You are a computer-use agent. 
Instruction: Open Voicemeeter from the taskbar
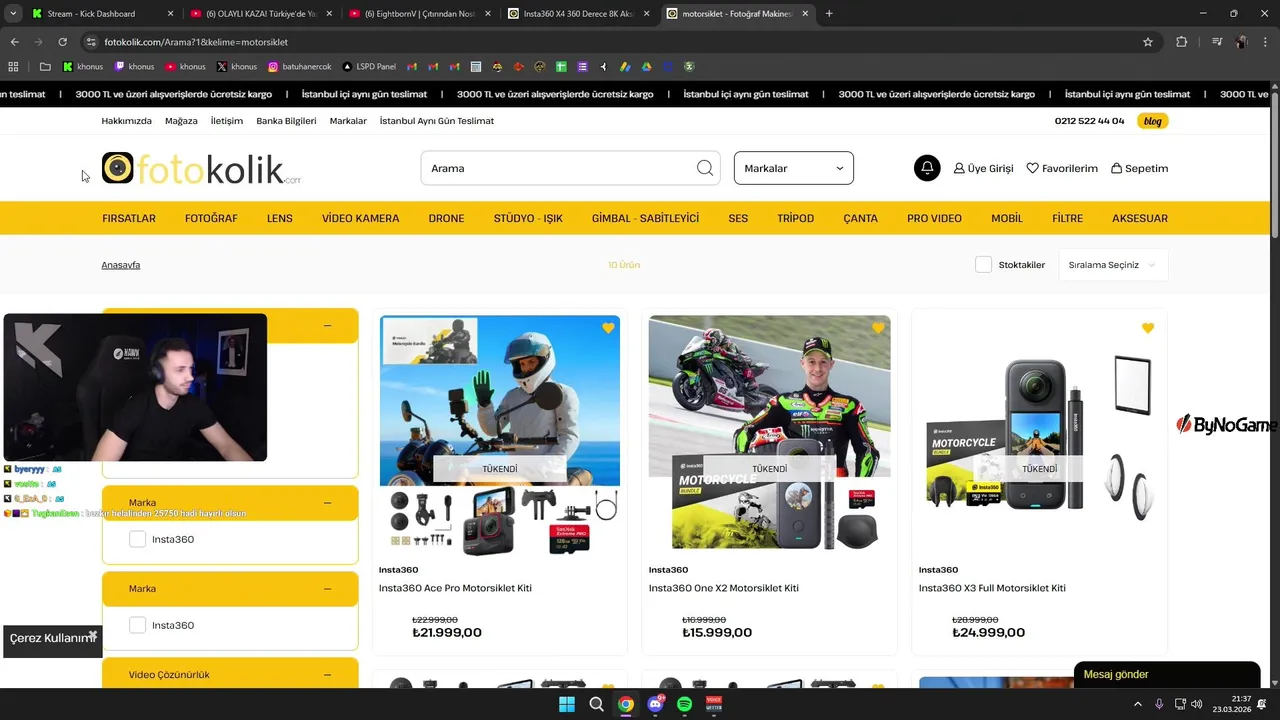point(714,704)
